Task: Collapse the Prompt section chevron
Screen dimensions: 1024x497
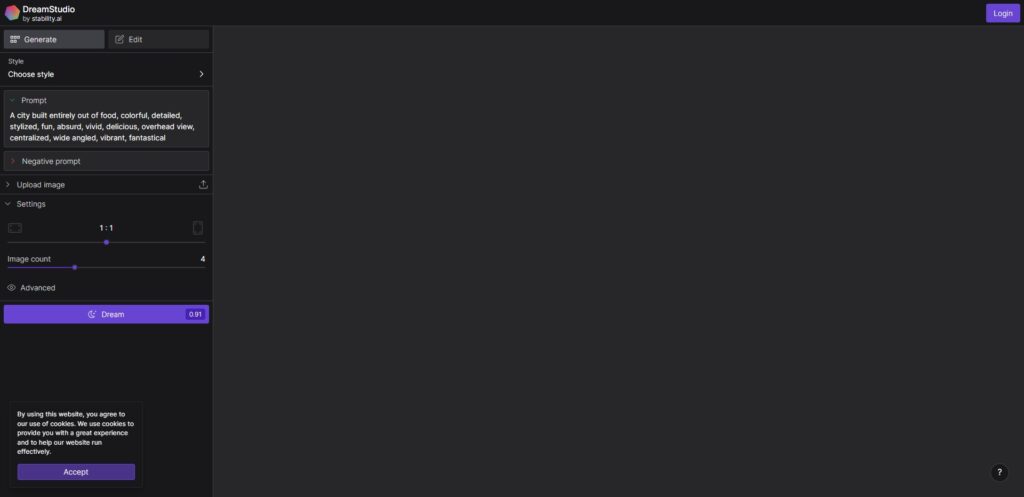Action: (12, 101)
